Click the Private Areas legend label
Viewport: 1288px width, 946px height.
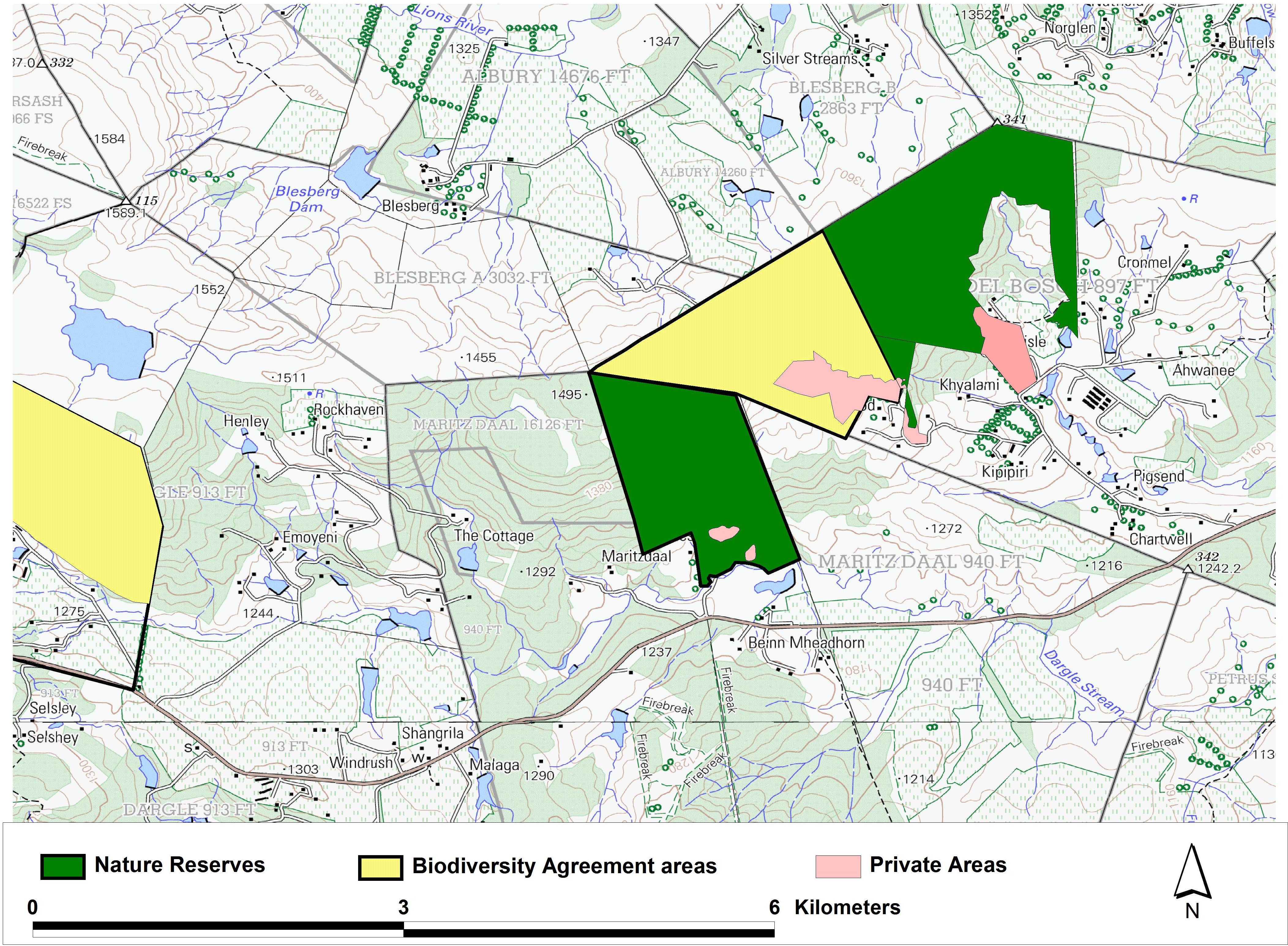click(x=938, y=865)
